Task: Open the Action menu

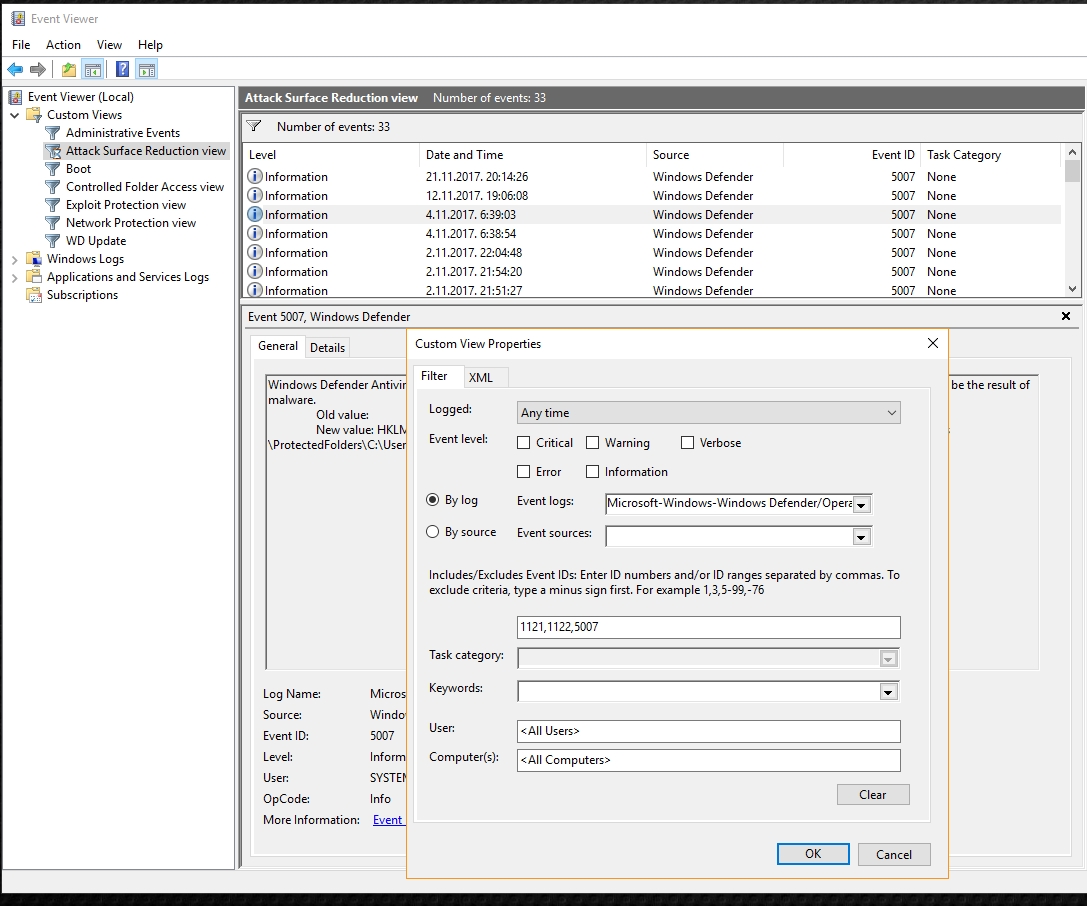Action: pos(63,45)
